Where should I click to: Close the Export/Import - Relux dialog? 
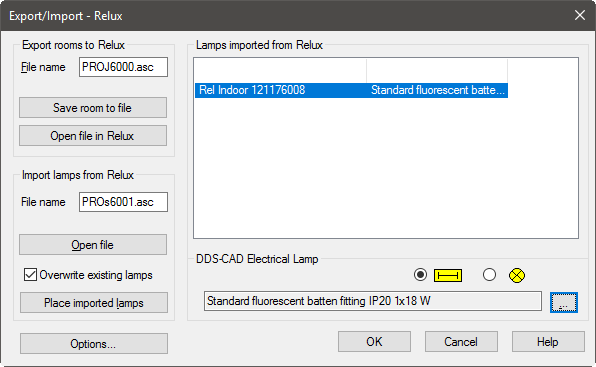tap(580, 15)
